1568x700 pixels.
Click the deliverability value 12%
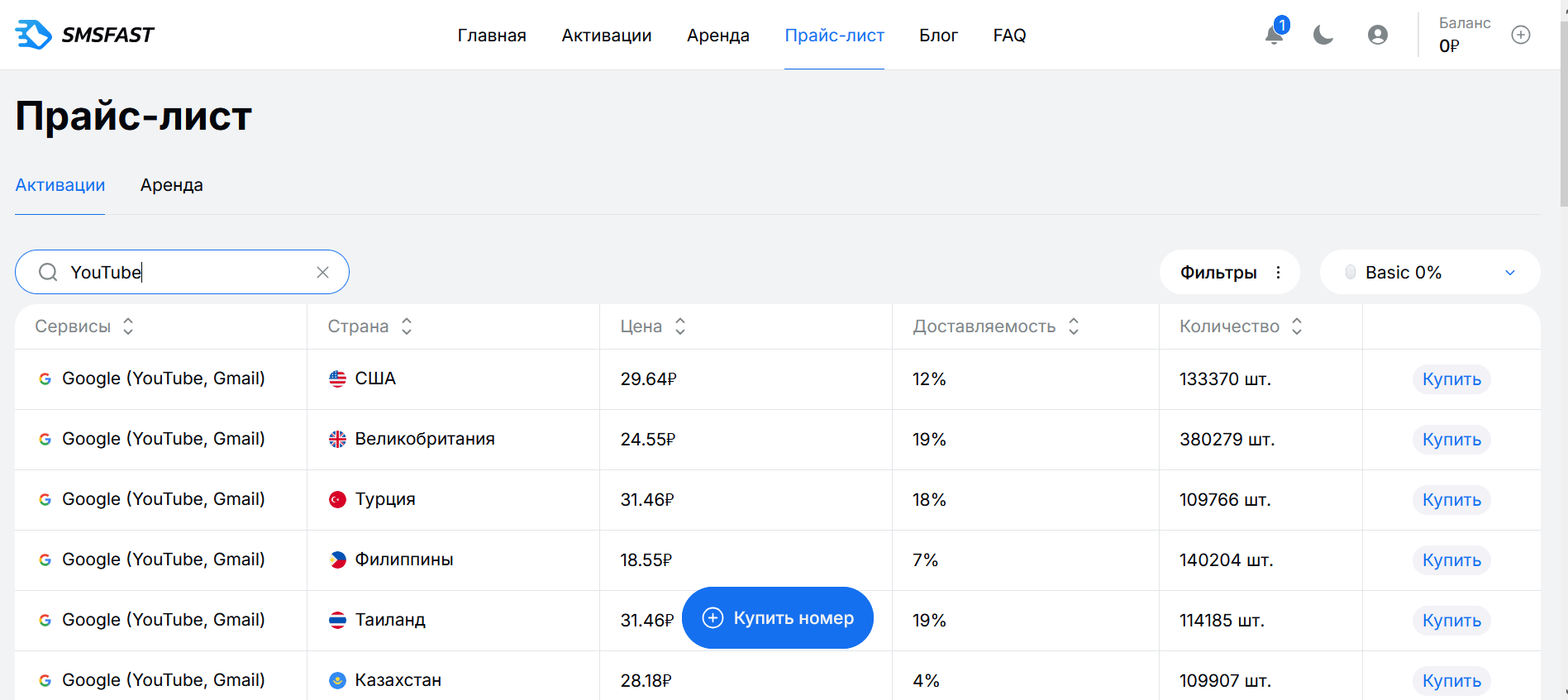(929, 379)
